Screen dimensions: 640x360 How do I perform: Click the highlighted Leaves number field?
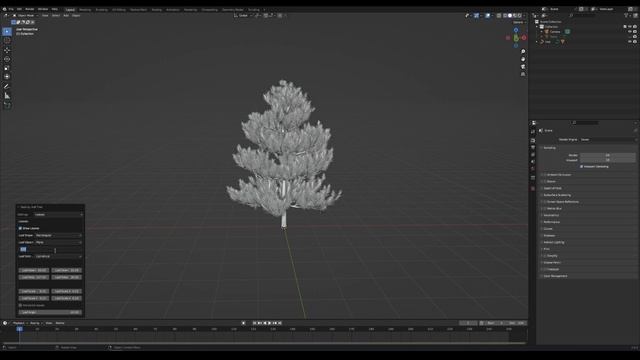click(50, 249)
